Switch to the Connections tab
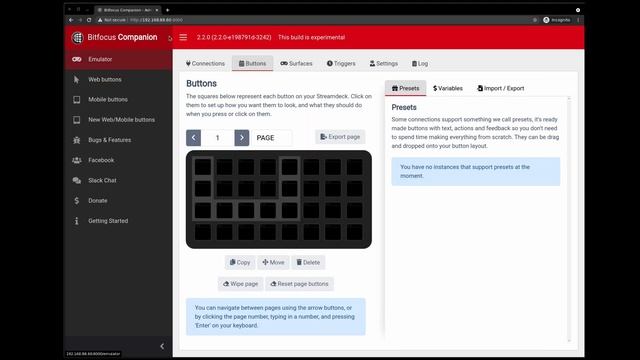640x360 pixels. pos(205,64)
